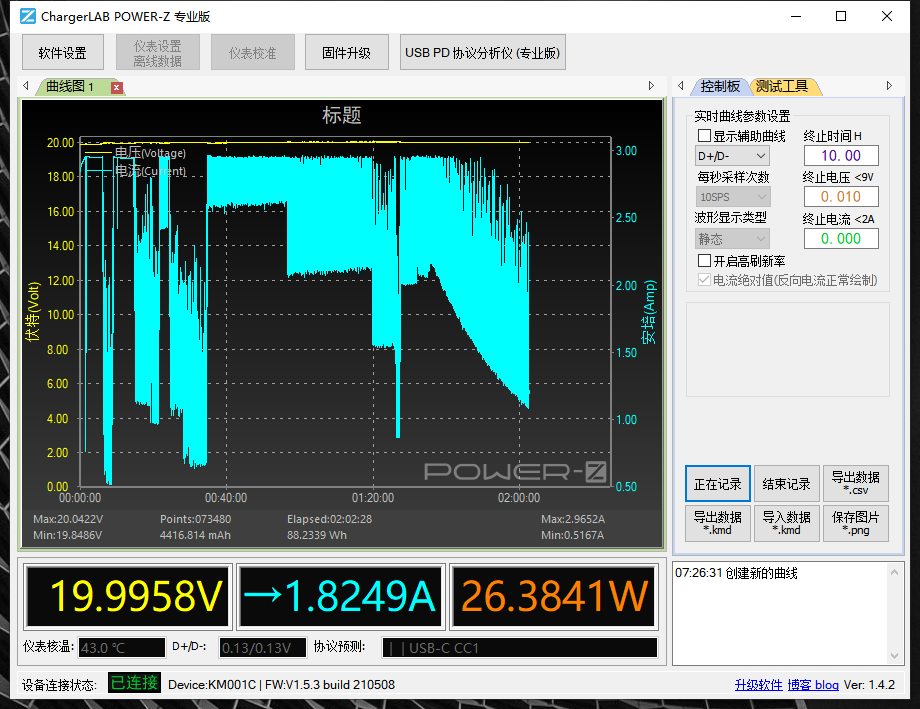Click the 伏特(Volt) axis label
The image size is (920, 709).
(33, 311)
